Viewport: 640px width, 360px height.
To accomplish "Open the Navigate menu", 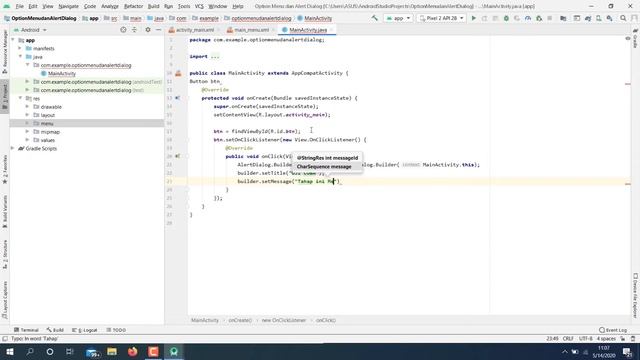I will point(69,6).
